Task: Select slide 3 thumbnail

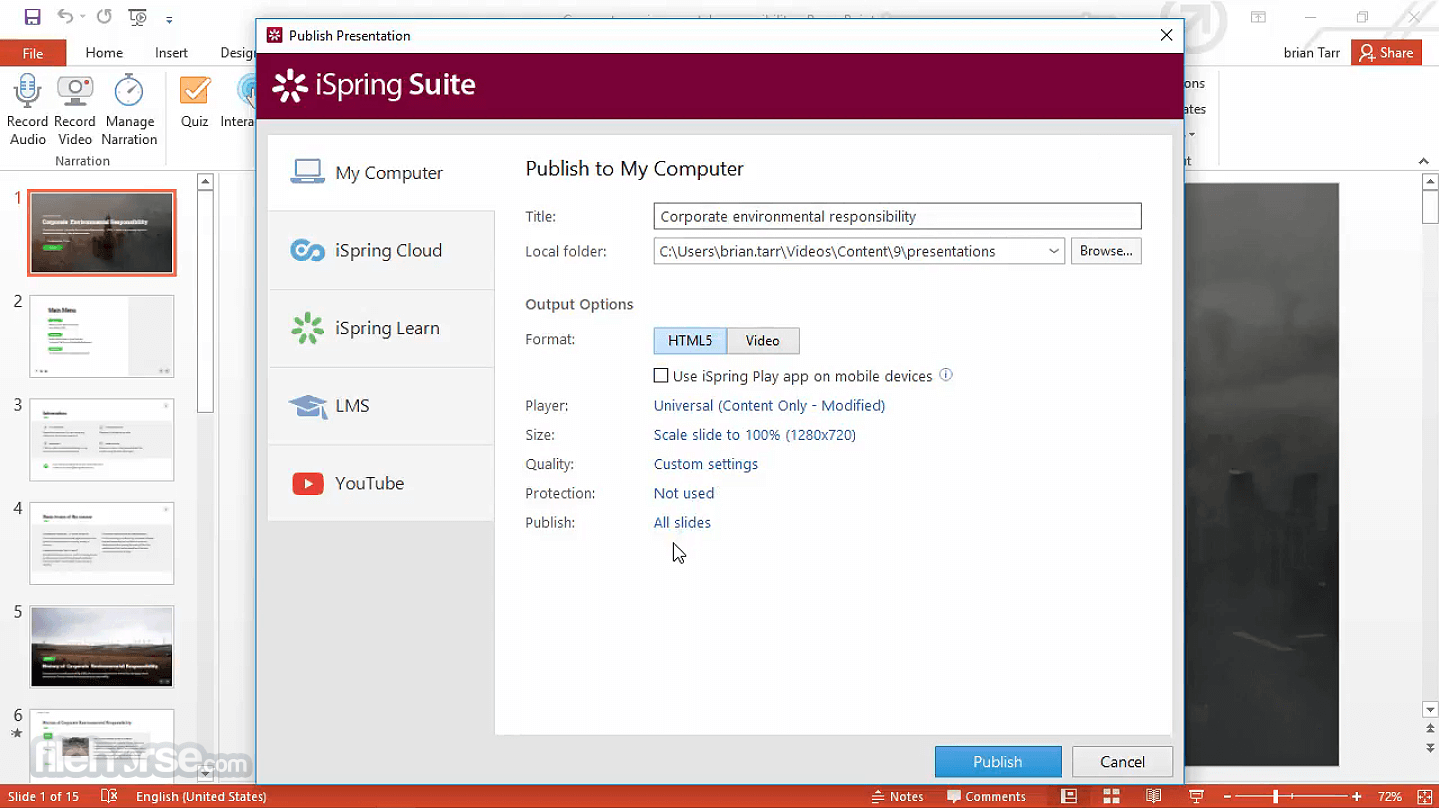Action: [x=102, y=440]
